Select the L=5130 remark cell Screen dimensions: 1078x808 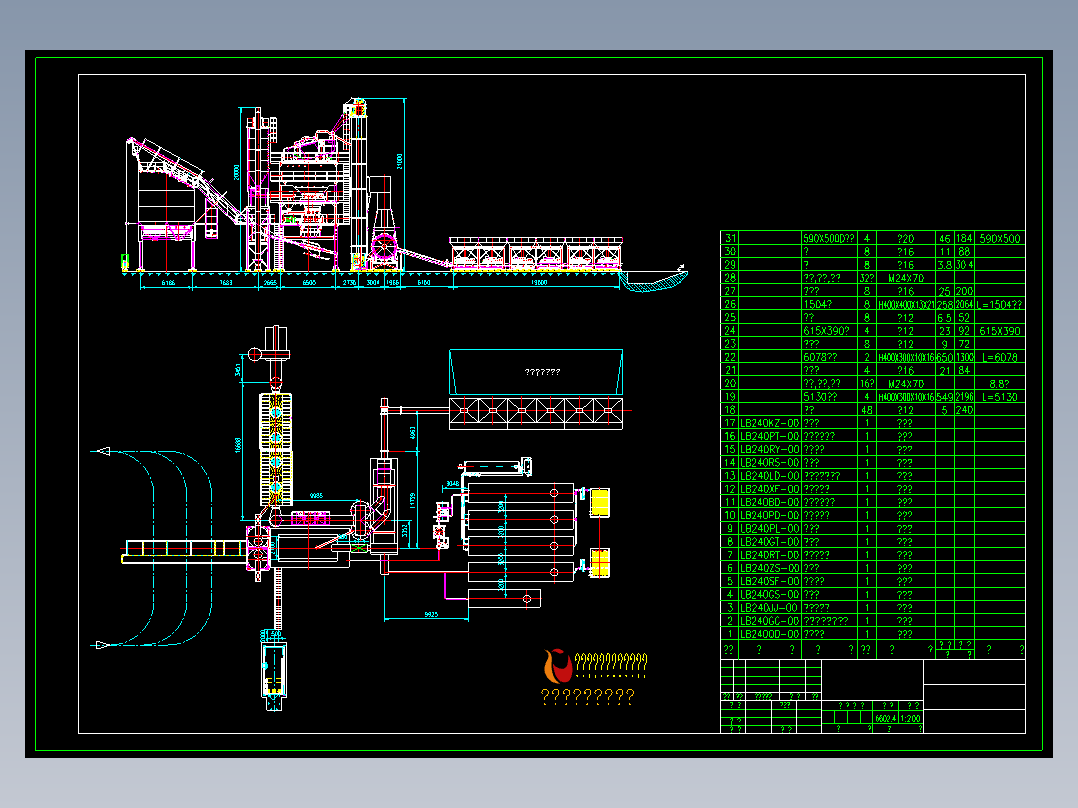[1000, 397]
